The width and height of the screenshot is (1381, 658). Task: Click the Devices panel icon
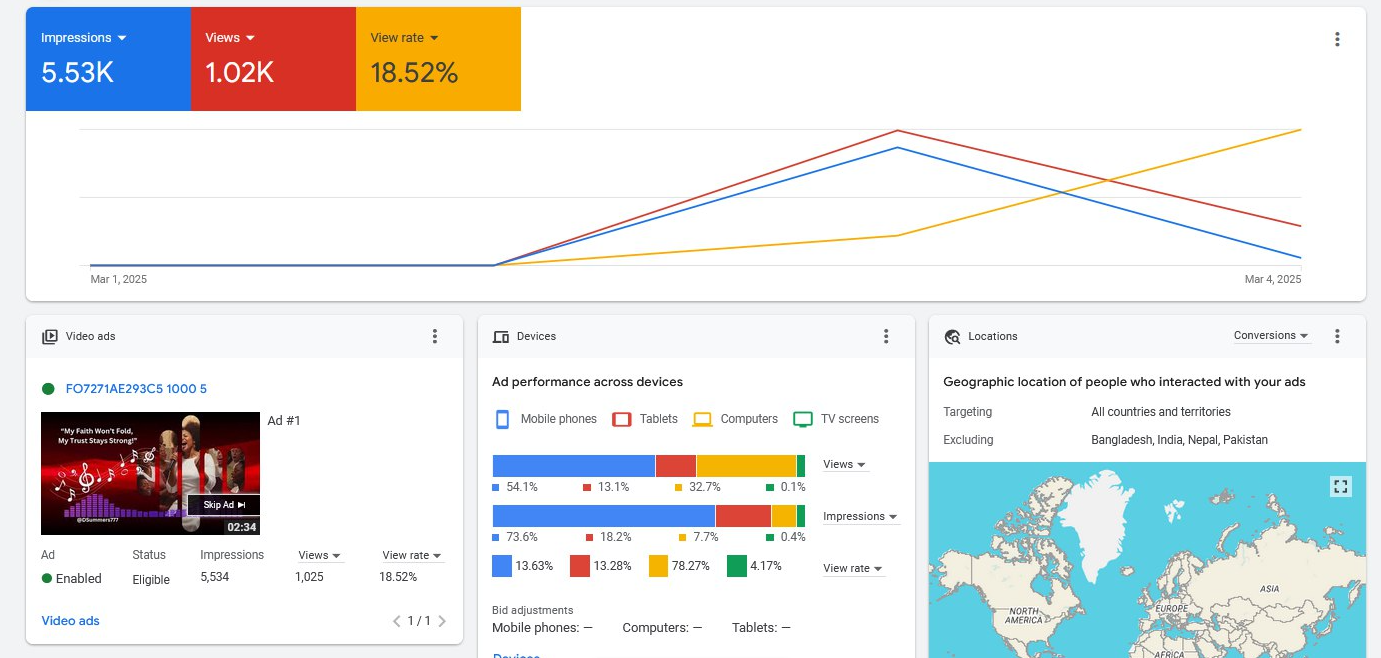pos(501,337)
